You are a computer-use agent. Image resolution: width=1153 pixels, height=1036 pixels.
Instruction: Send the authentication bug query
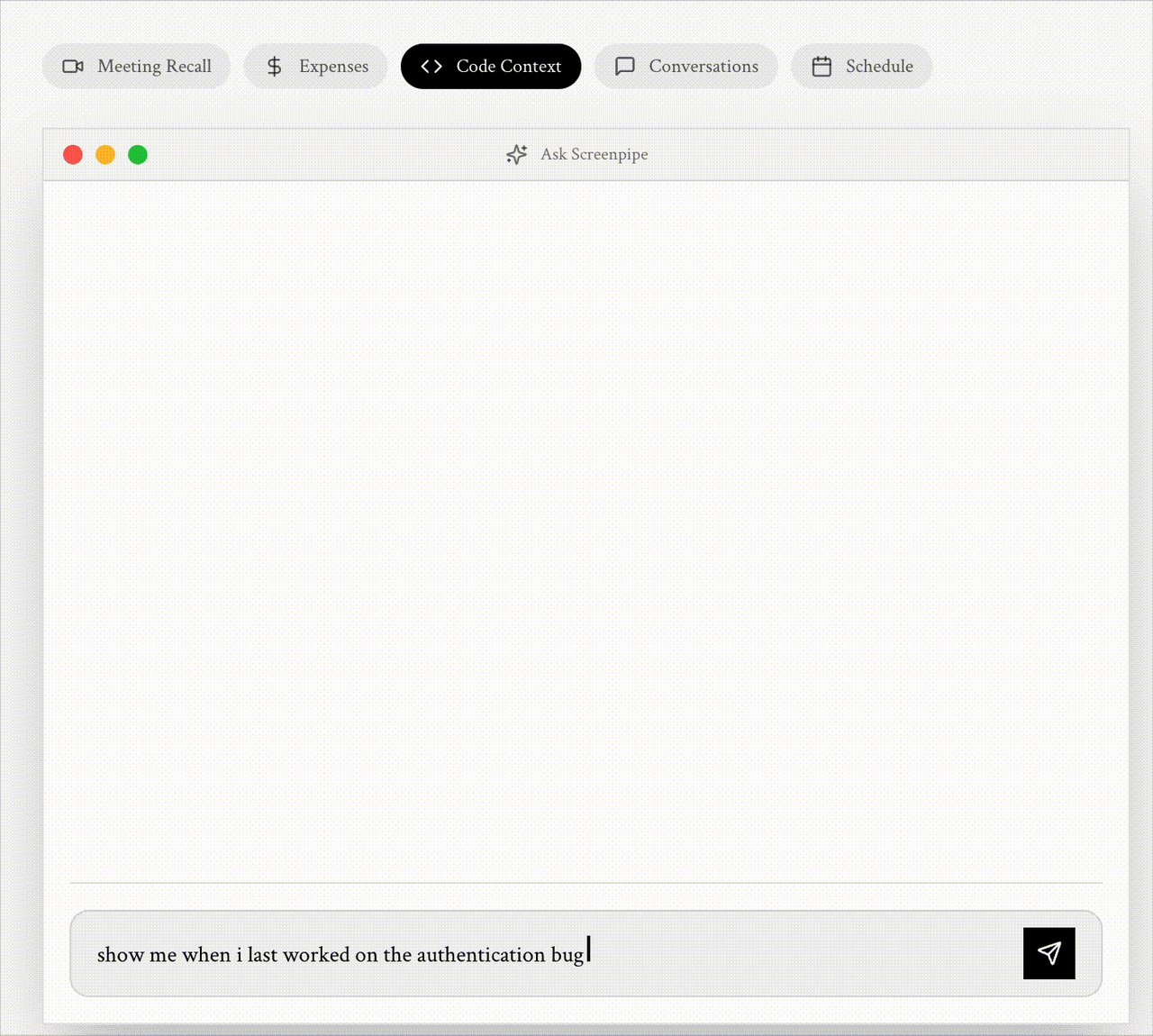pos(1049,953)
